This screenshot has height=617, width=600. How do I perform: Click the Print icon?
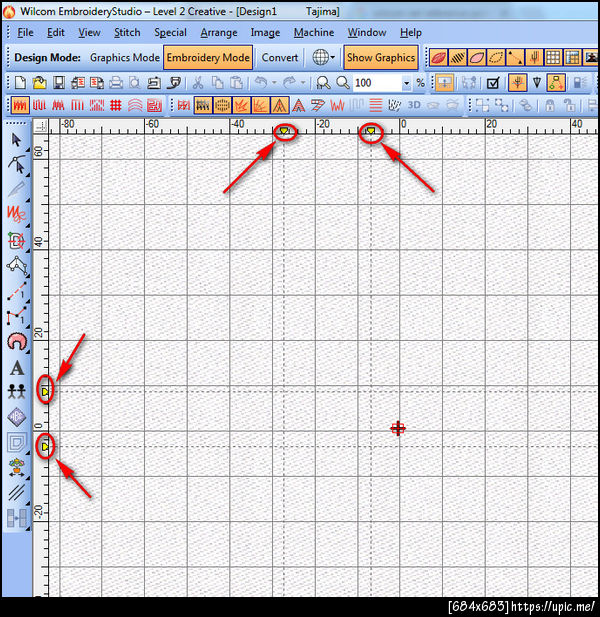click(x=116, y=83)
